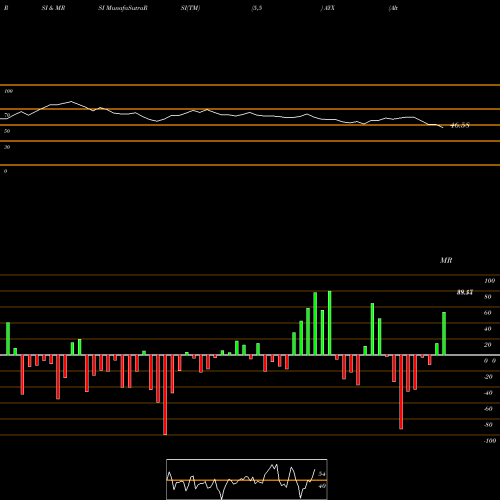
Task: Click the 40 label in the mini chart
Action: point(322,486)
